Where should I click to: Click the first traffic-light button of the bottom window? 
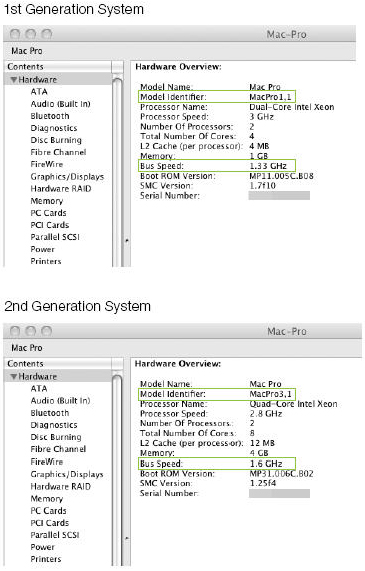click(15, 331)
